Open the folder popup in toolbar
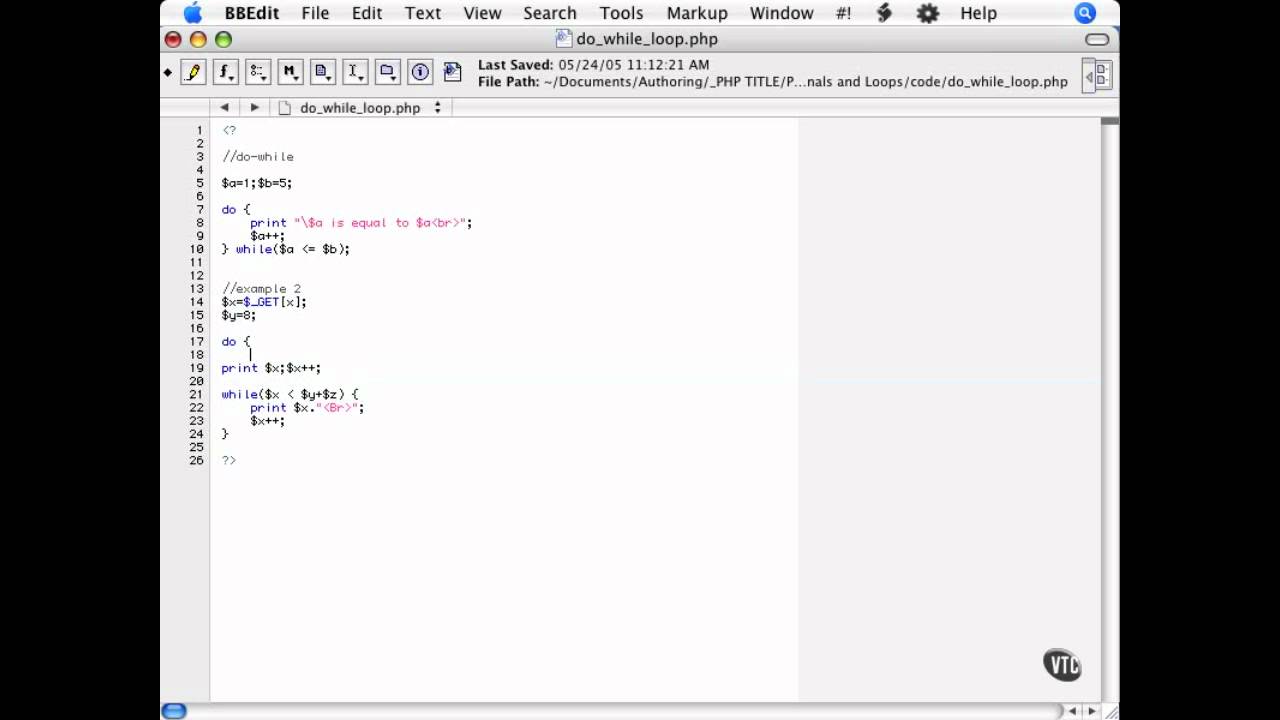 point(387,72)
